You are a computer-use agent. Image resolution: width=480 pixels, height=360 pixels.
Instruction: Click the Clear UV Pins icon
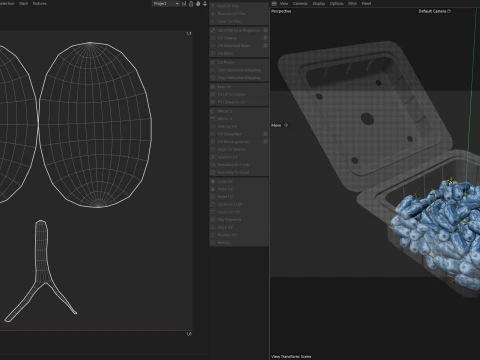pos(213,21)
